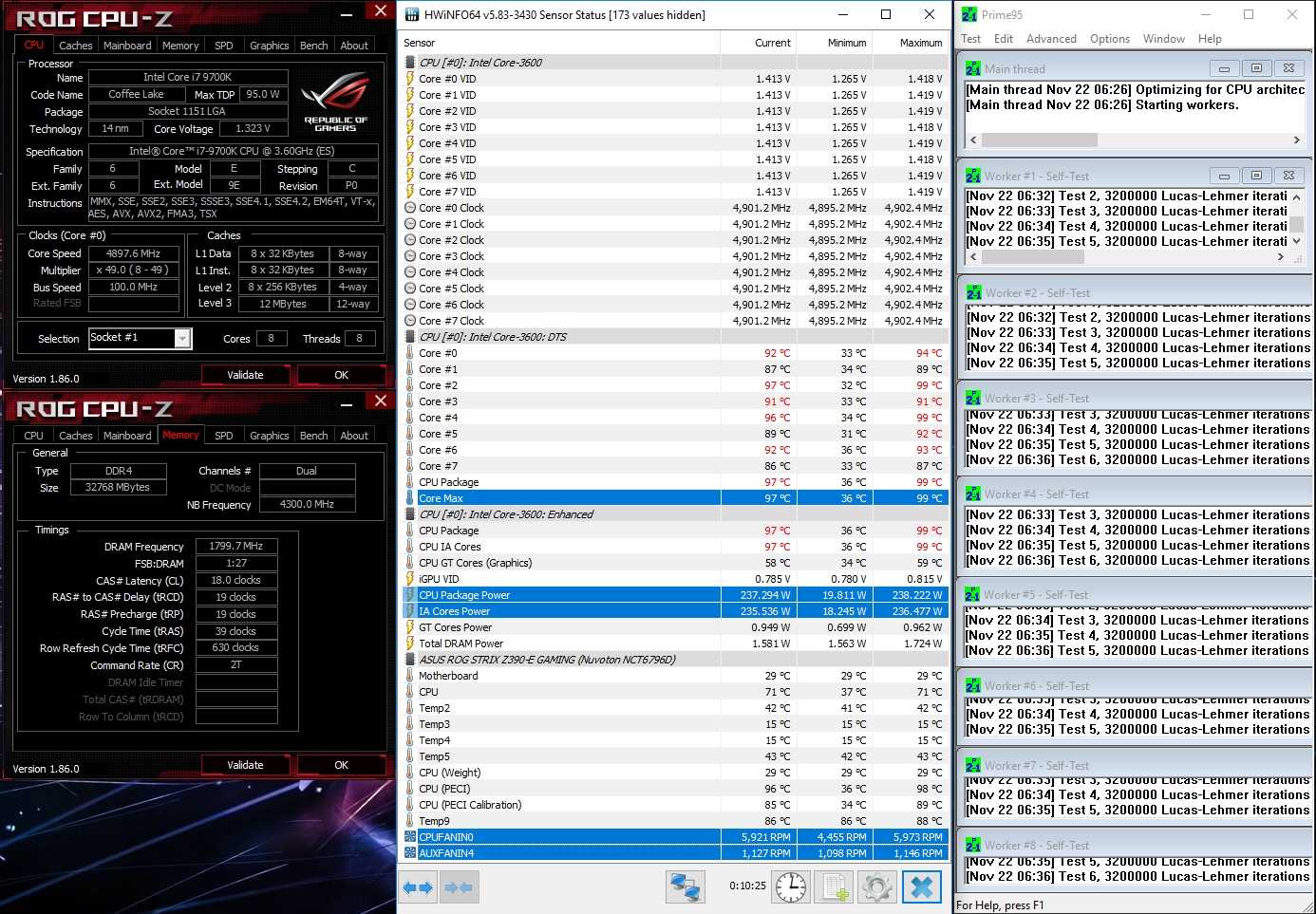
Task: Maximize the Main thread child window
Action: (1256, 68)
